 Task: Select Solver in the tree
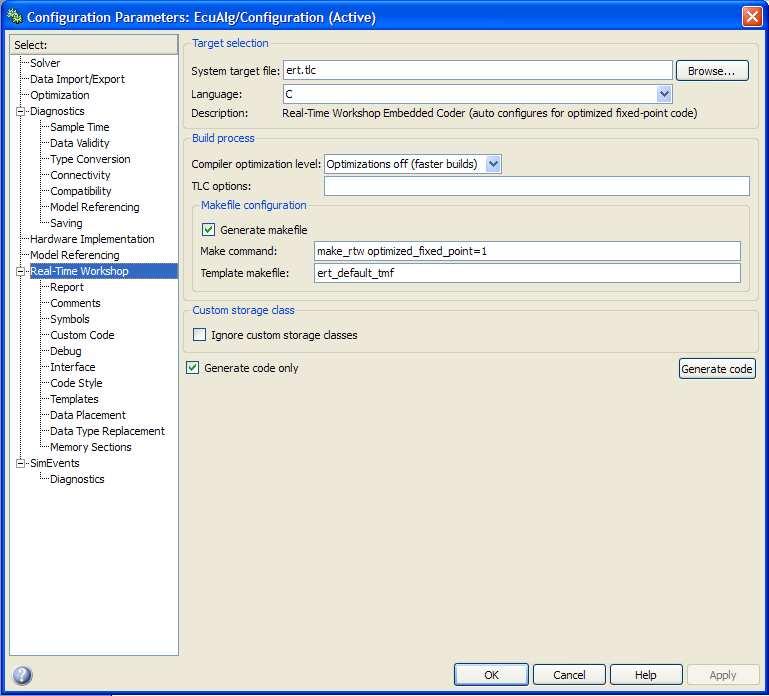point(45,63)
